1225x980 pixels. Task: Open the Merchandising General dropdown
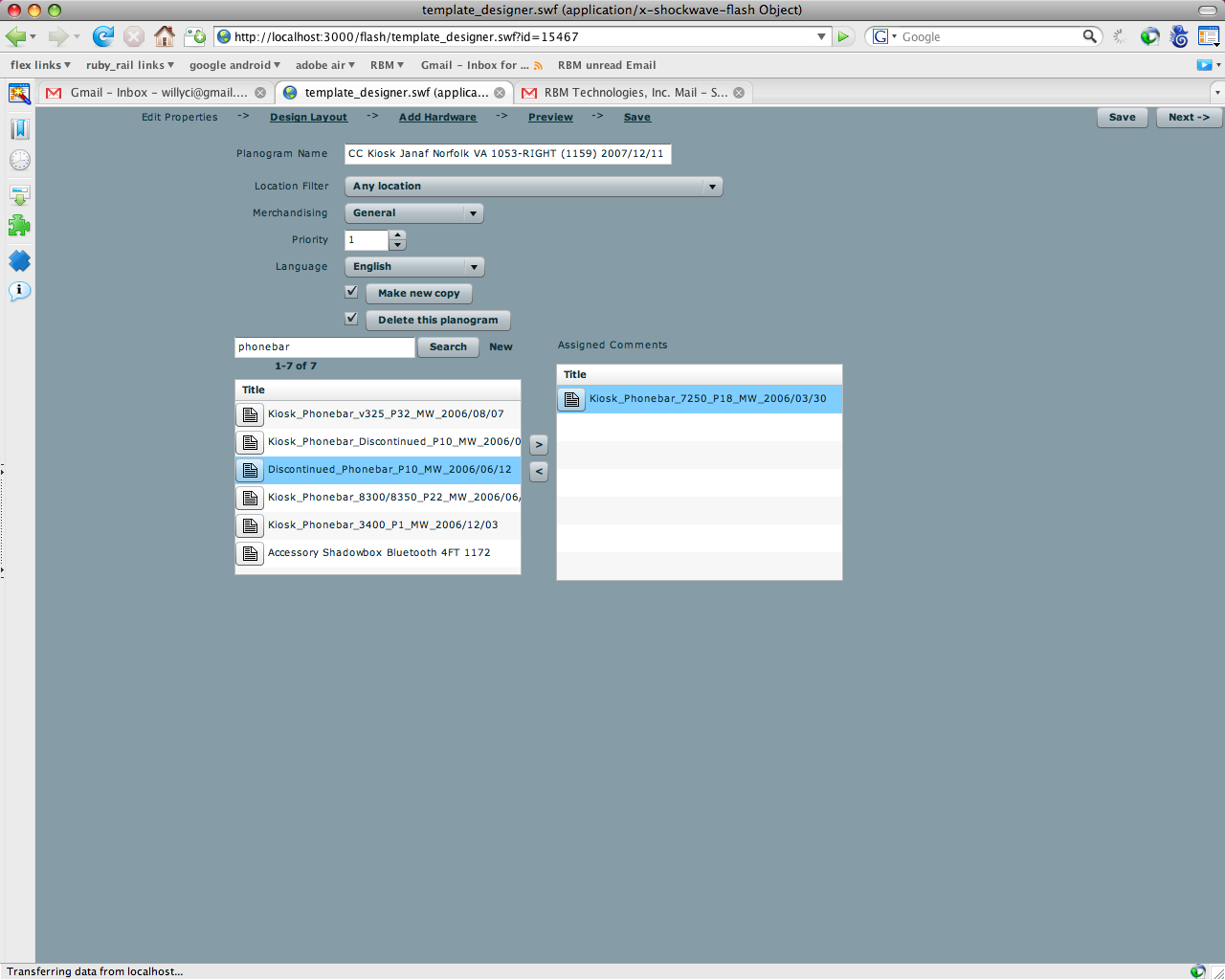(x=474, y=212)
